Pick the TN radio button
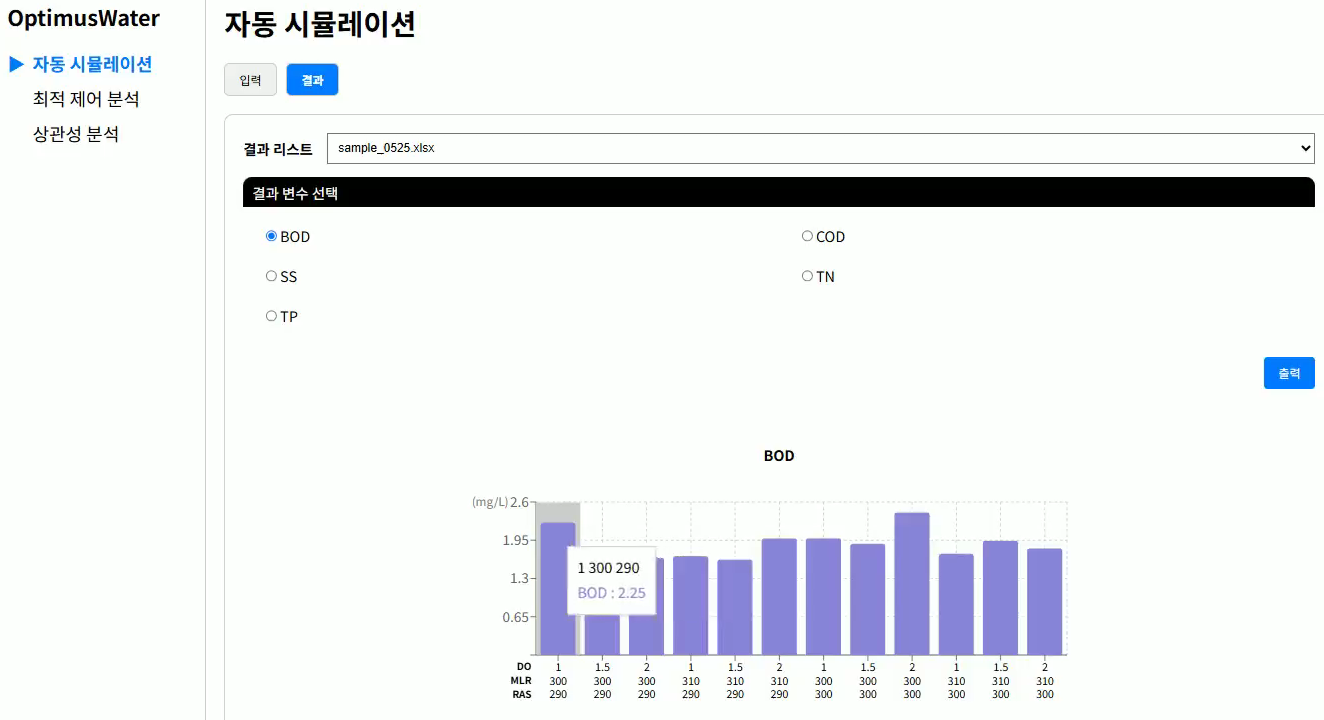The image size is (1324, 720). tap(807, 277)
